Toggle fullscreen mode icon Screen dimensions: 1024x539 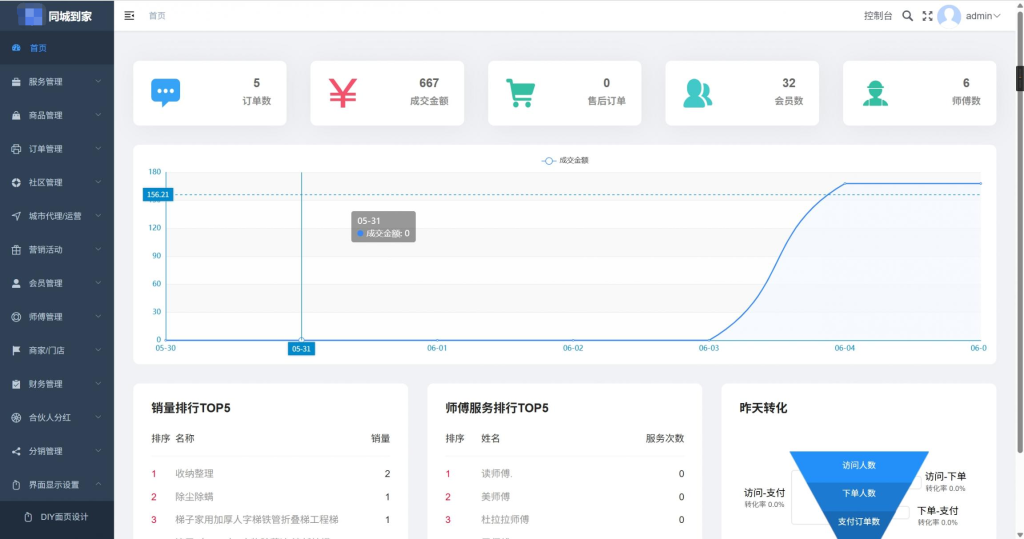(x=927, y=16)
